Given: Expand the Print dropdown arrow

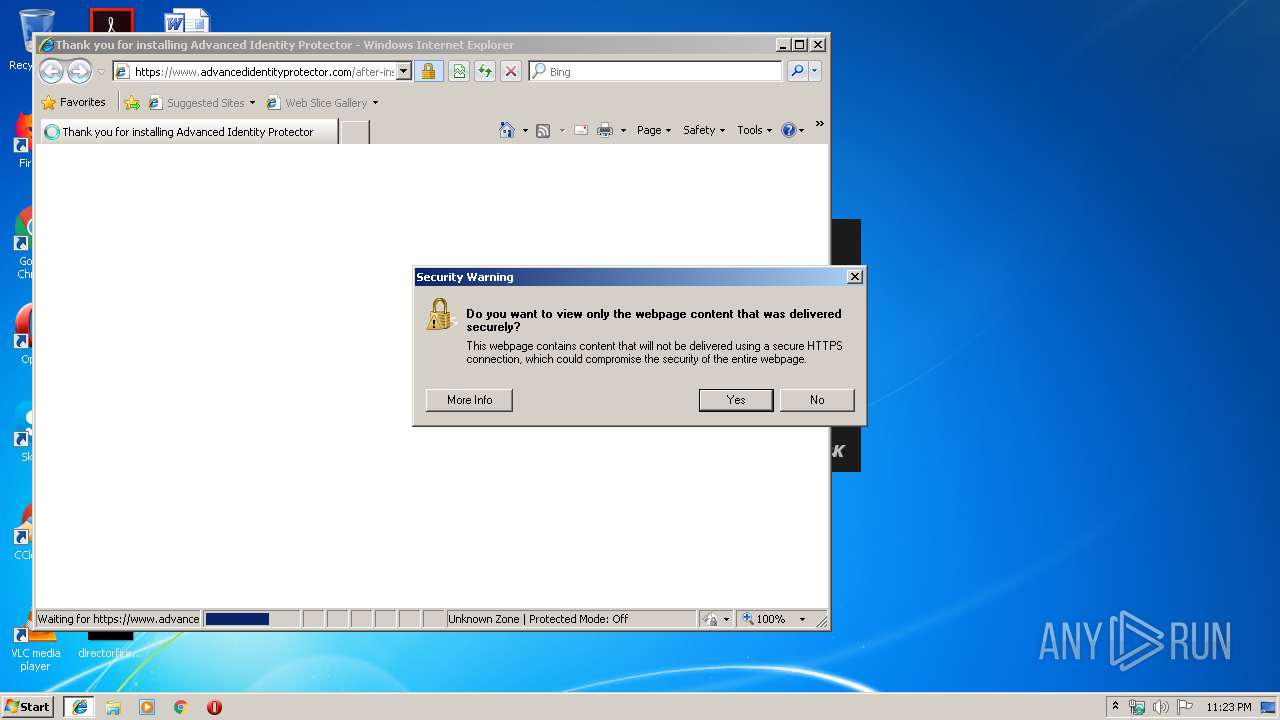Looking at the screenshot, I should (x=623, y=130).
